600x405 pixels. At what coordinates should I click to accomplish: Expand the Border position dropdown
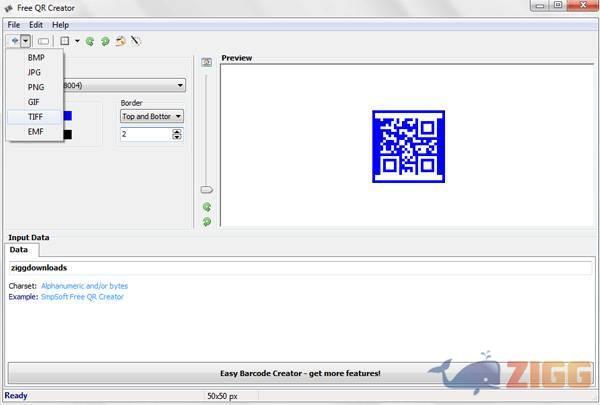[178, 116]
